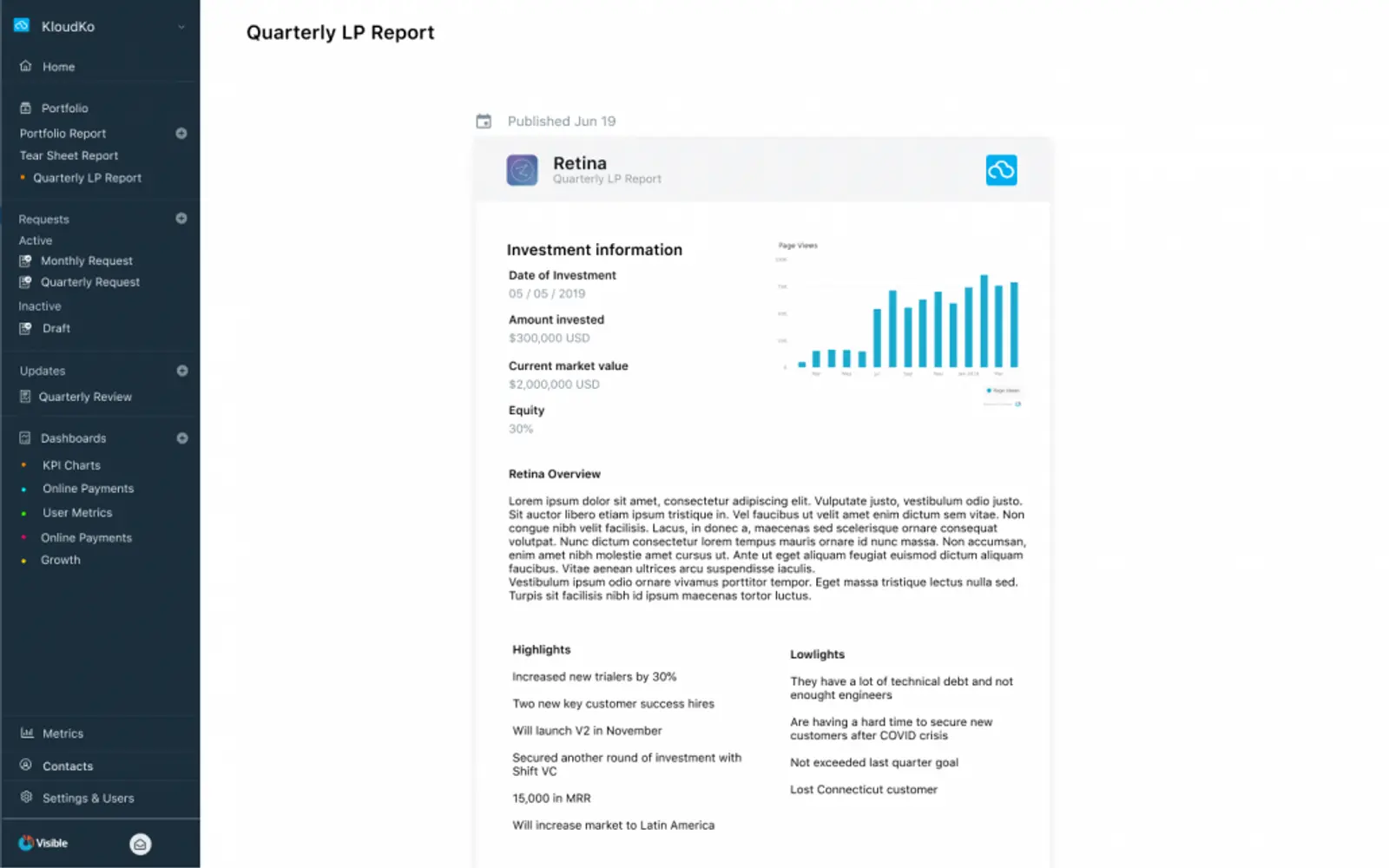Click 'Not exceeded last quarter goal' lowlight
This screenshot has width=1389, height=868.
point(874,762)
